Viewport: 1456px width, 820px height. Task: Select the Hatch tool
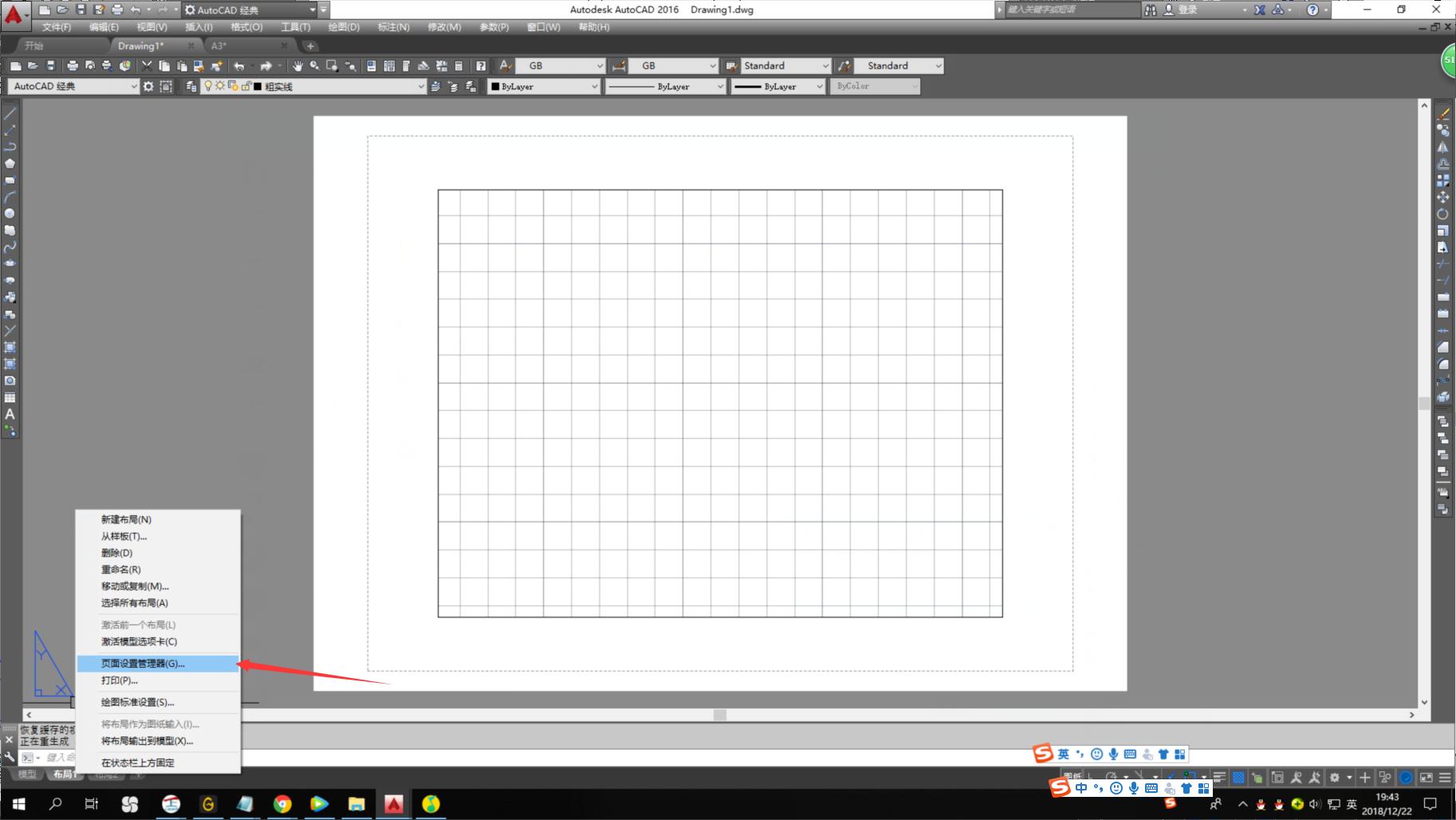click(x=10, y=347)
